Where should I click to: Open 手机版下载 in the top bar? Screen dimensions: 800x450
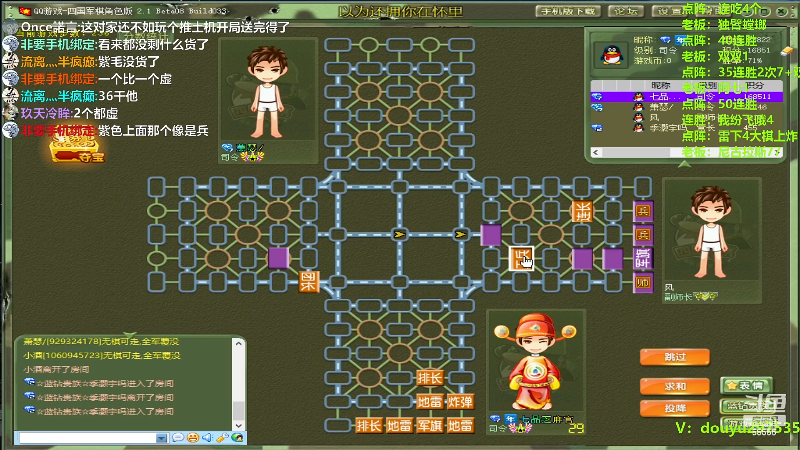pos(567,11)
